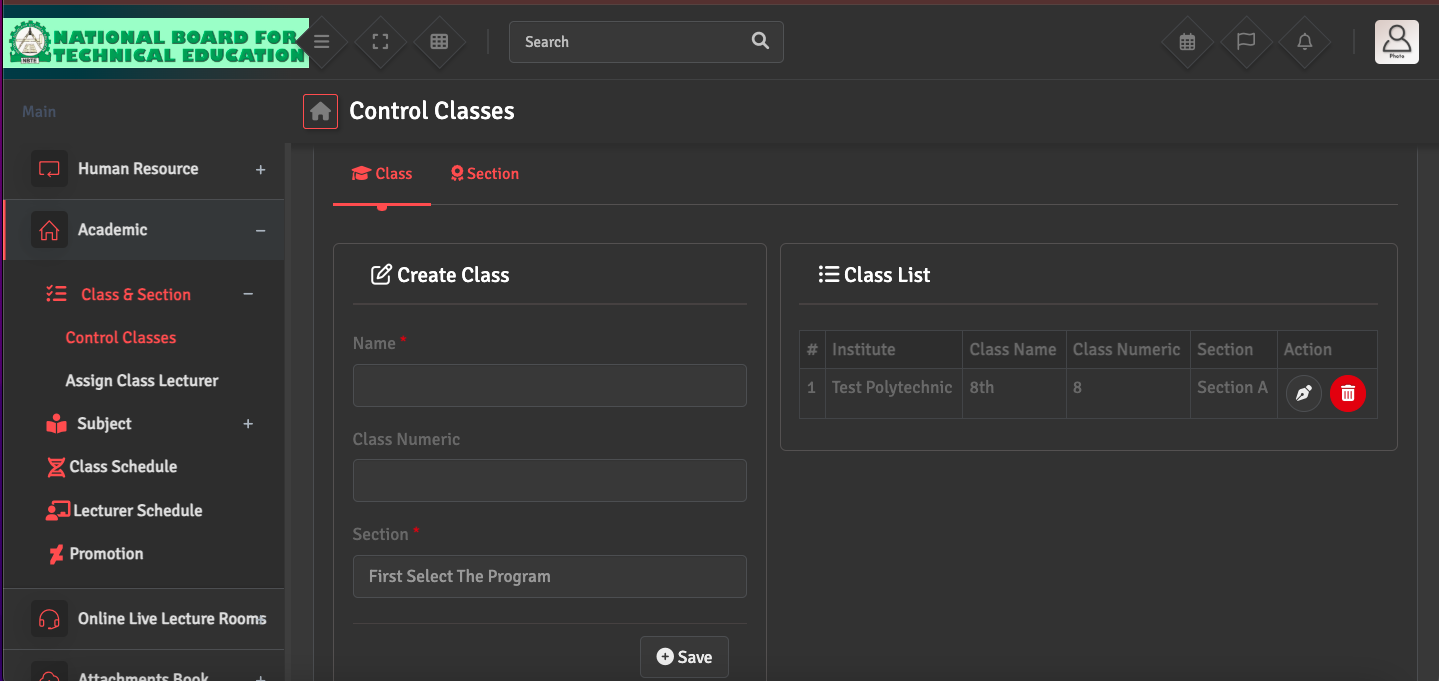Viewport: 1439px width, 681px height.
Task: Open Assign Class Lecturer link
Action: (142, 381)
